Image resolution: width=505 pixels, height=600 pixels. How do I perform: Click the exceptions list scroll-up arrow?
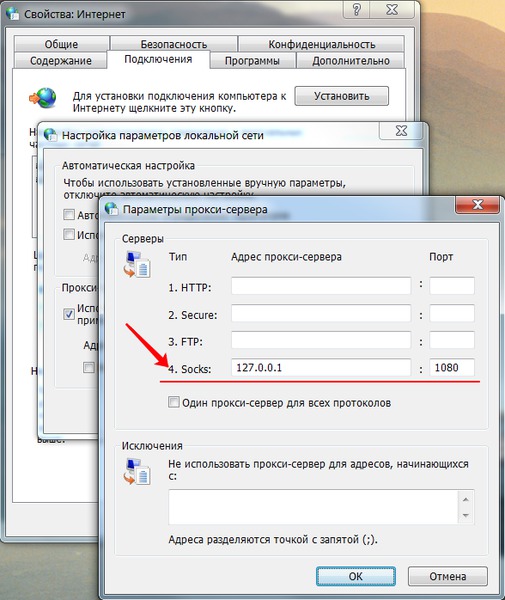tap(466, 499)
